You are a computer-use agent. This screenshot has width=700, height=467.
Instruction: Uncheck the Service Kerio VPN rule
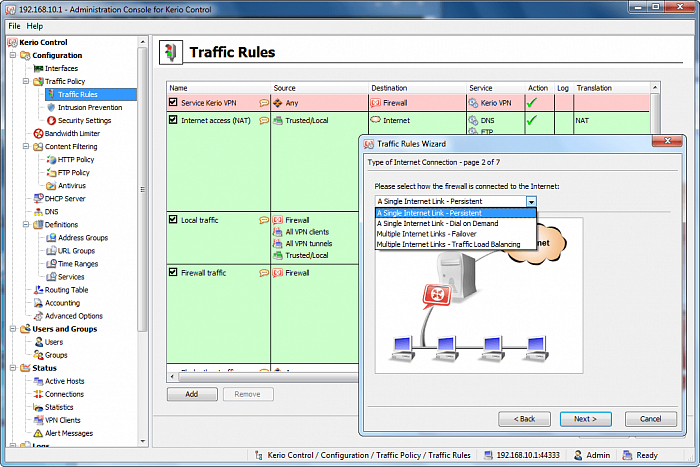[173, 102]
